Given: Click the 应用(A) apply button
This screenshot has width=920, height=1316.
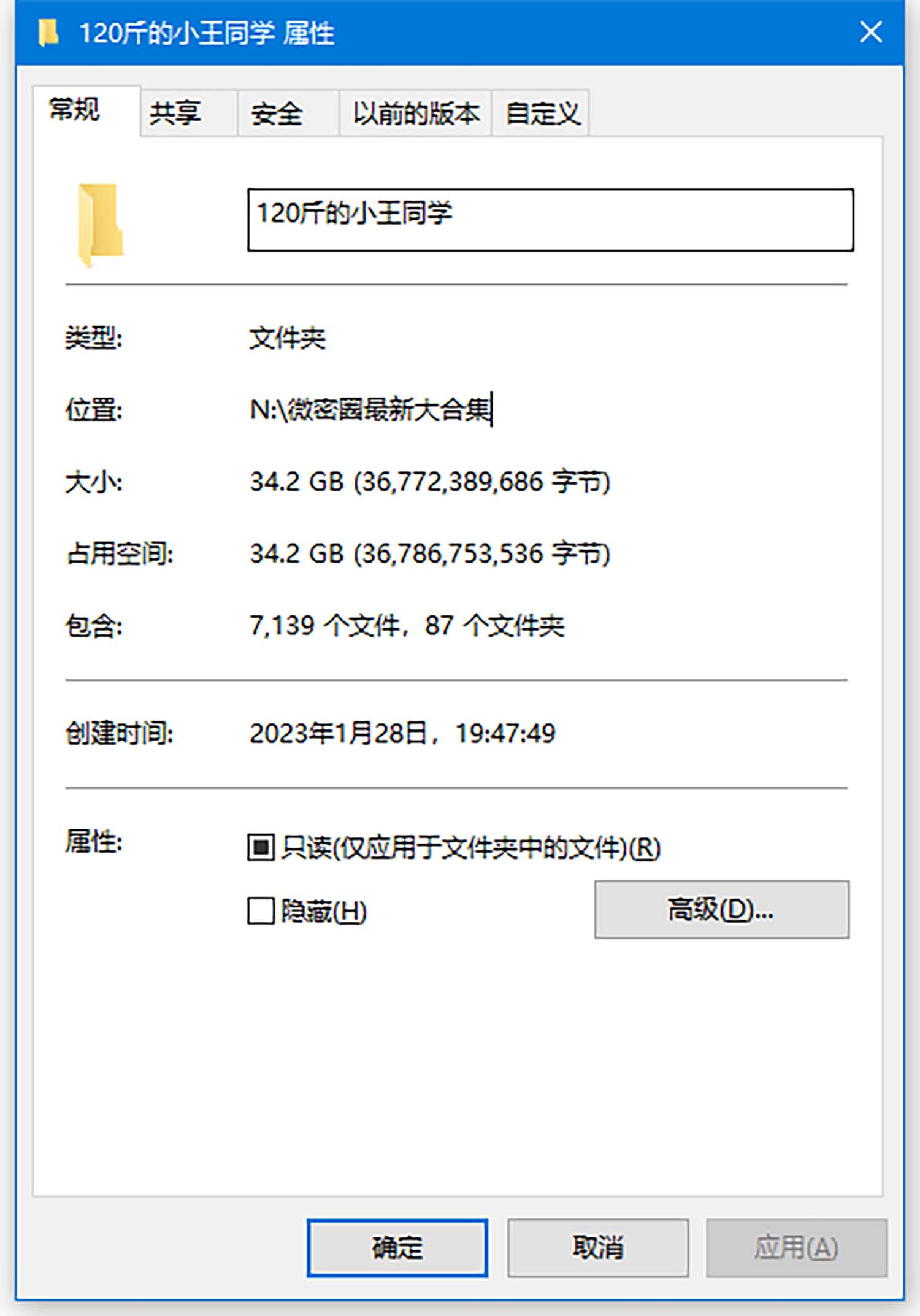Looking at the screenshot, I should point(797,1248).
